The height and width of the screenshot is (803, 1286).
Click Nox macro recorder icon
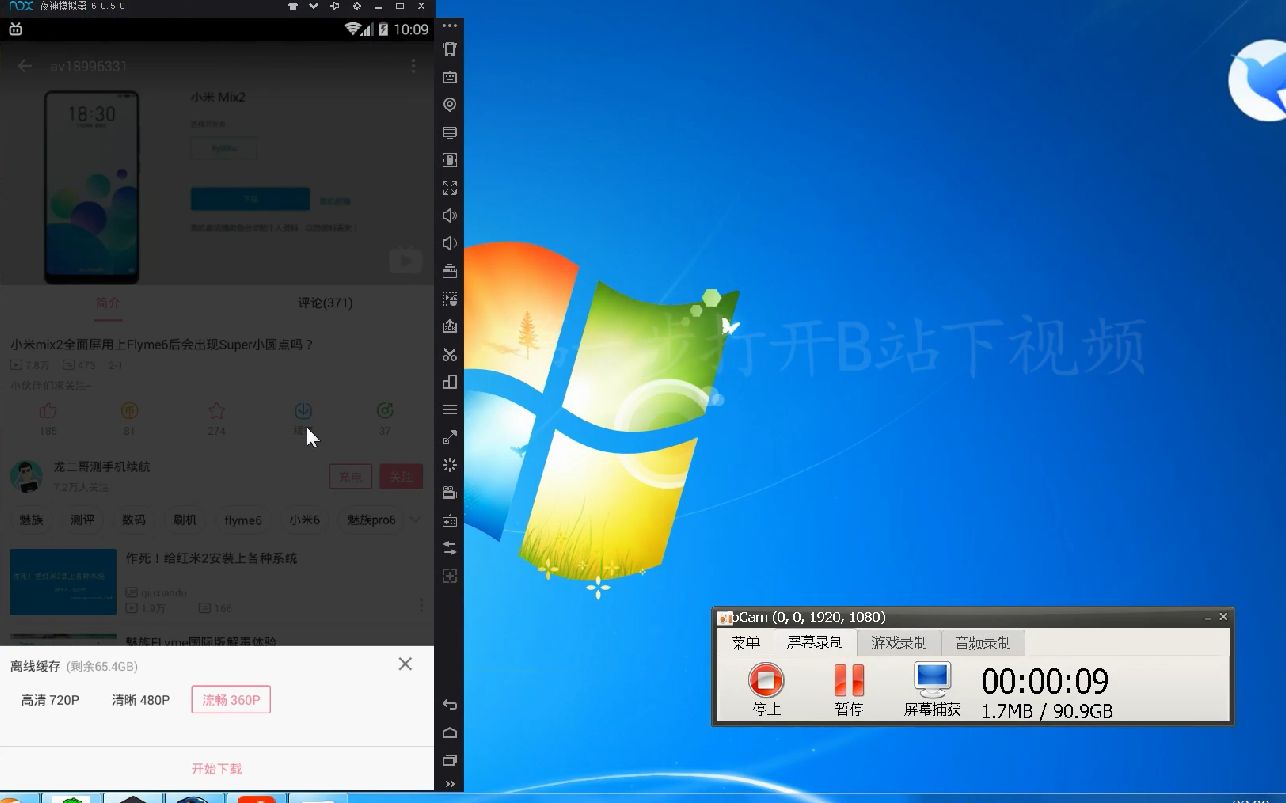450,299
